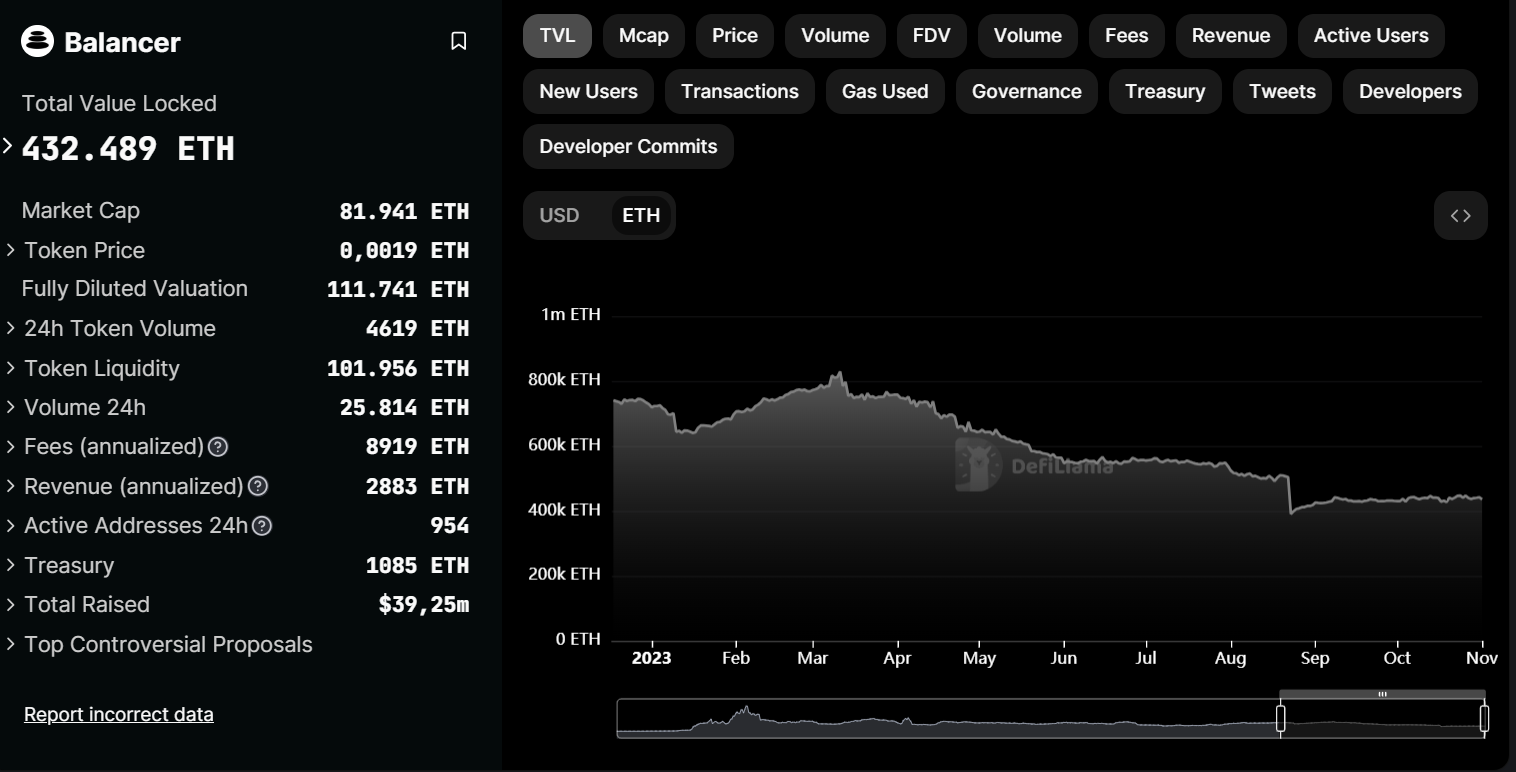Viewport: 1516px width, 772px height.
Task: Select the Tweets metric
Action: (1282, 91)
